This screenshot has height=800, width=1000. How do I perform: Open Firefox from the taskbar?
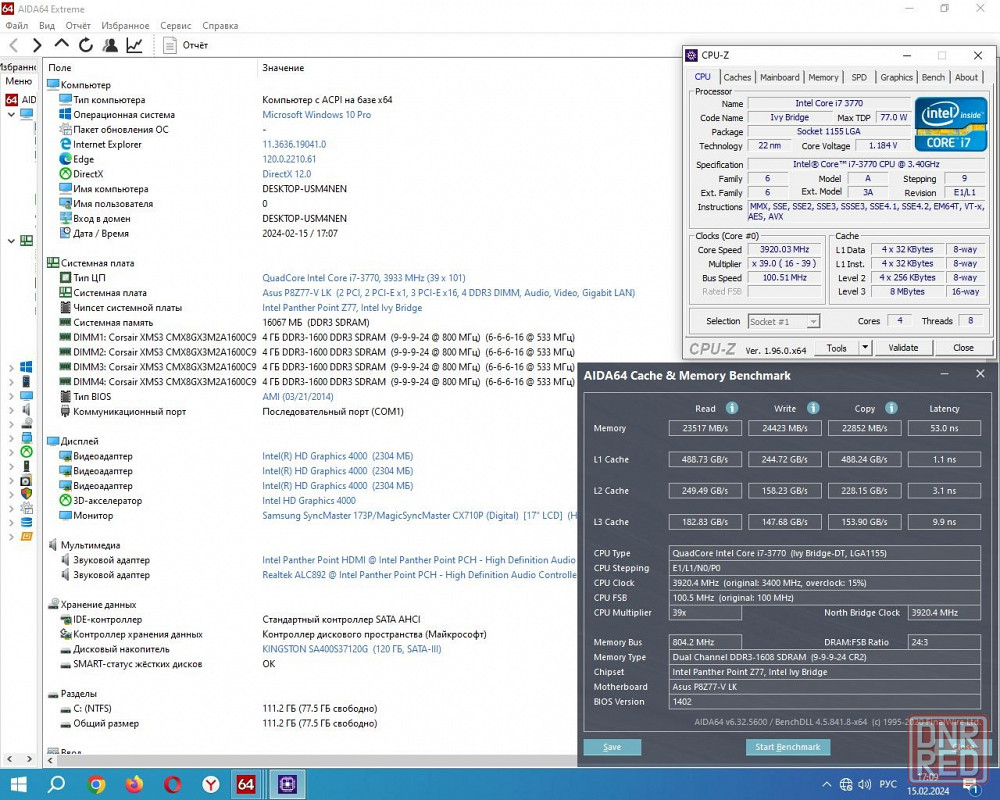click(x=134, y=784)
